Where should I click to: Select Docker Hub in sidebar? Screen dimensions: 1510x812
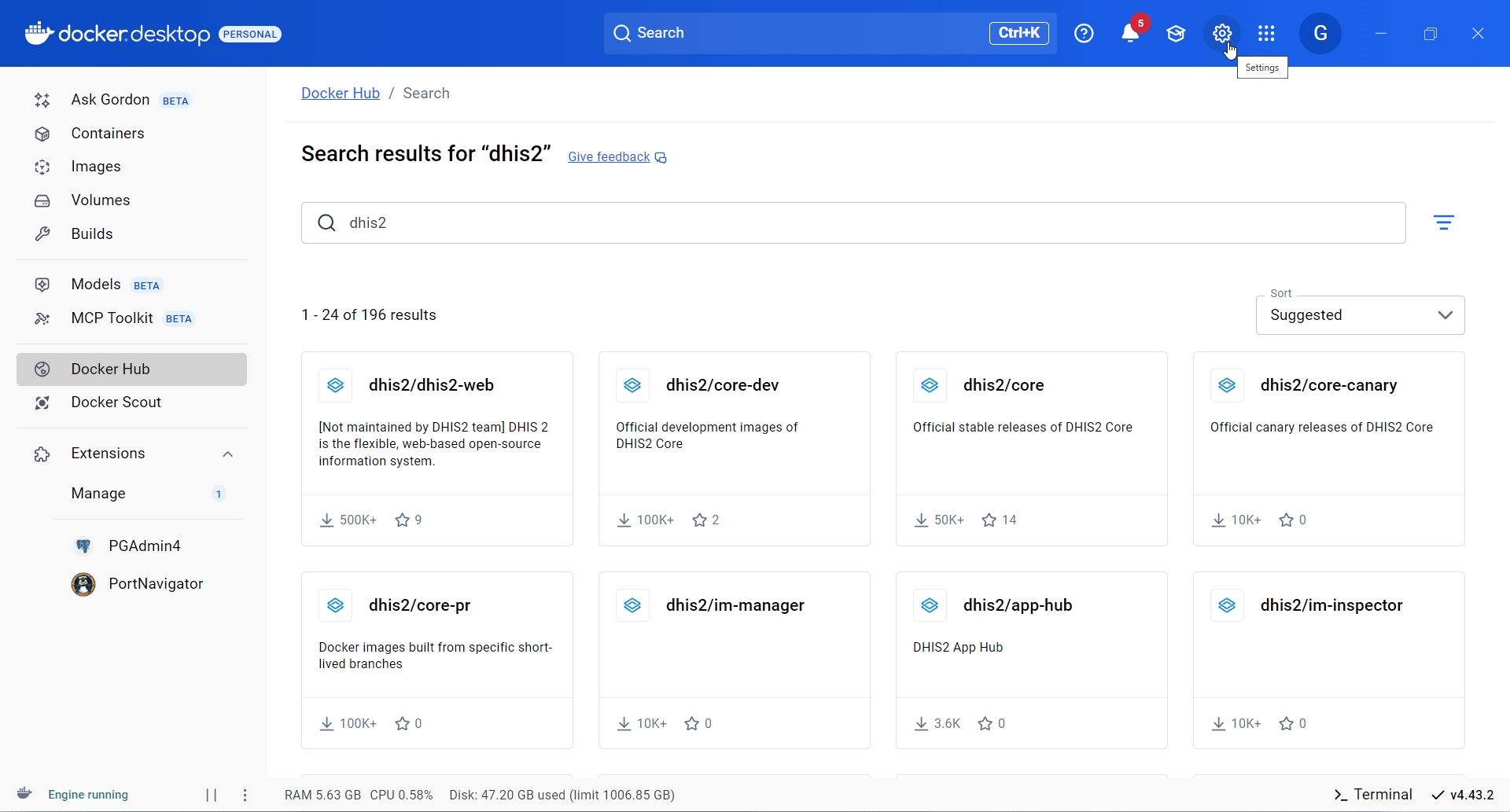131,369
